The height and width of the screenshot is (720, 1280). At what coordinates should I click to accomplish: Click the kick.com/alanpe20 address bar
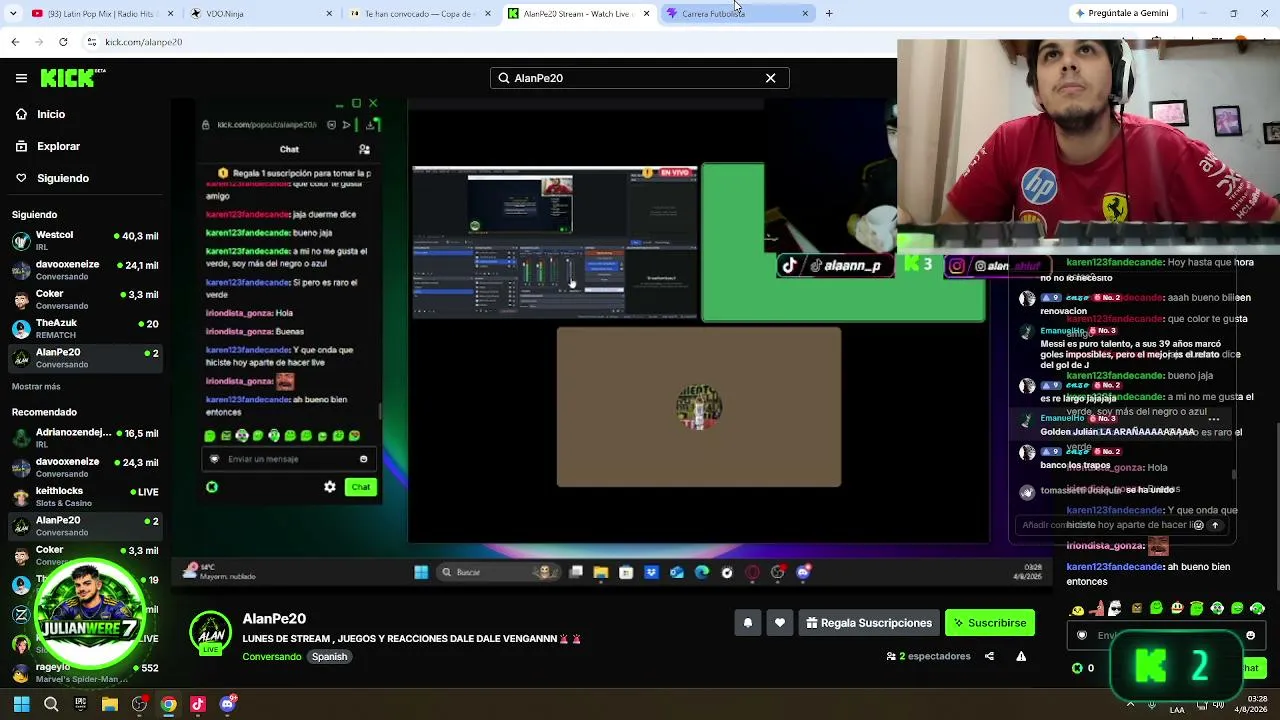click(x=144, y=42)
